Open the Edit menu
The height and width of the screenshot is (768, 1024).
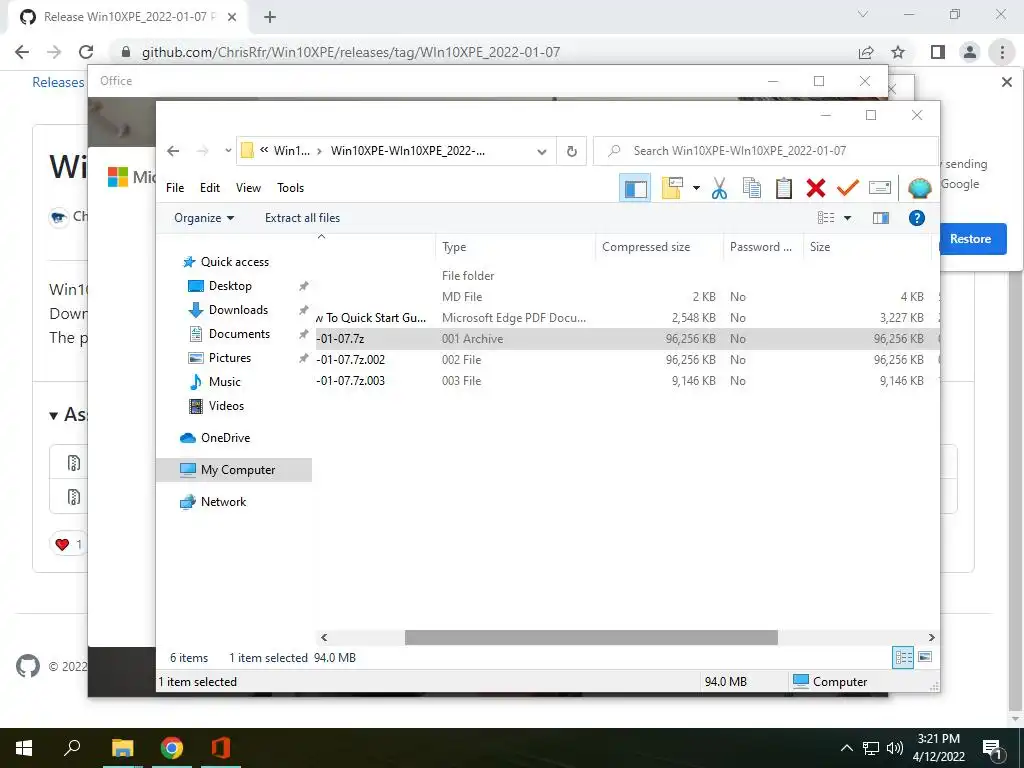pyautogui.click(x=210, y=187)
